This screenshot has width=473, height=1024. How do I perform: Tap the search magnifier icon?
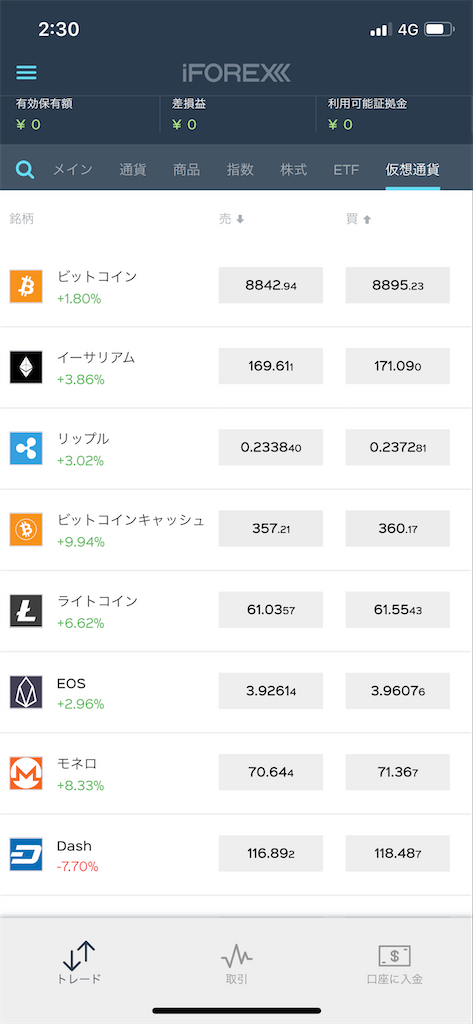[25, 170]
